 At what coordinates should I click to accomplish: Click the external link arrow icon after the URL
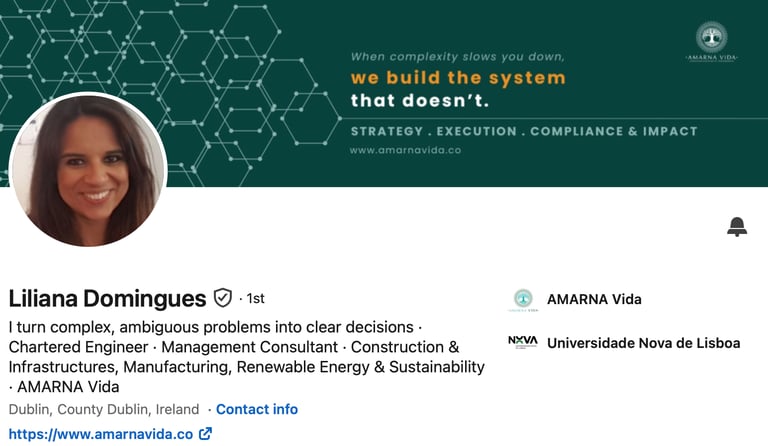[205, 434]
